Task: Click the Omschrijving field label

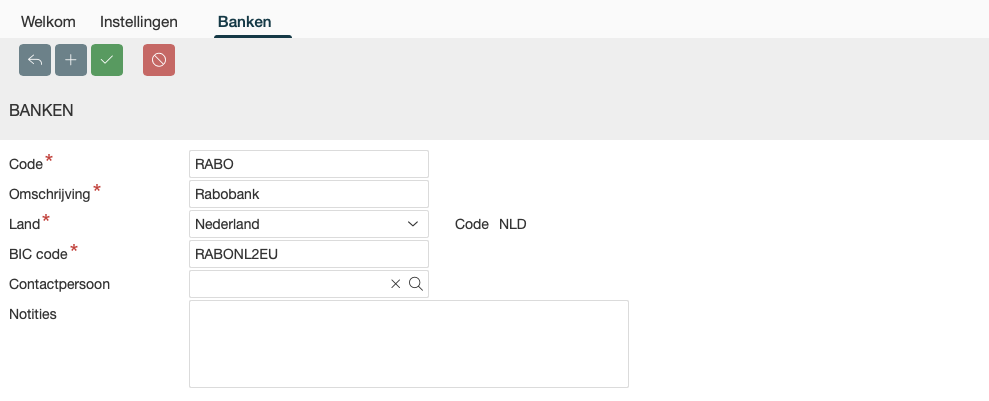Action: click(x=49, y=193)
